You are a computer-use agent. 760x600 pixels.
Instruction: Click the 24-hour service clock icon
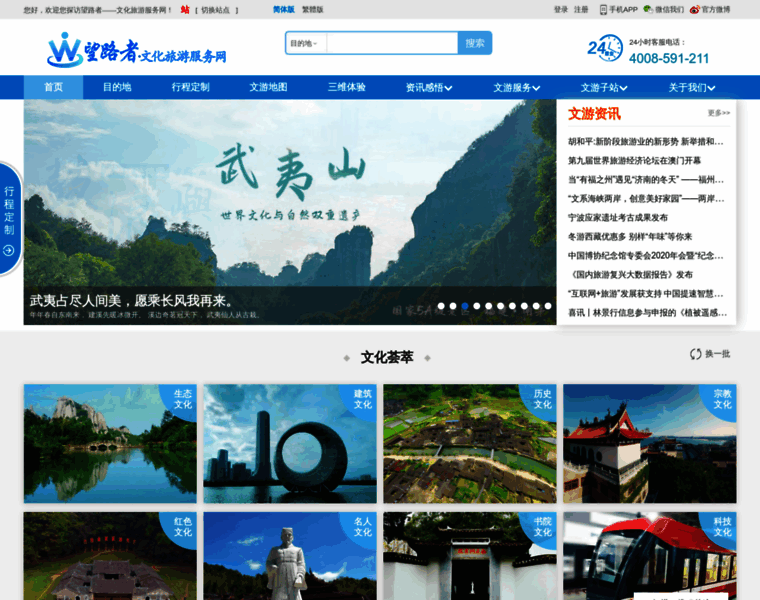[605, 47]
